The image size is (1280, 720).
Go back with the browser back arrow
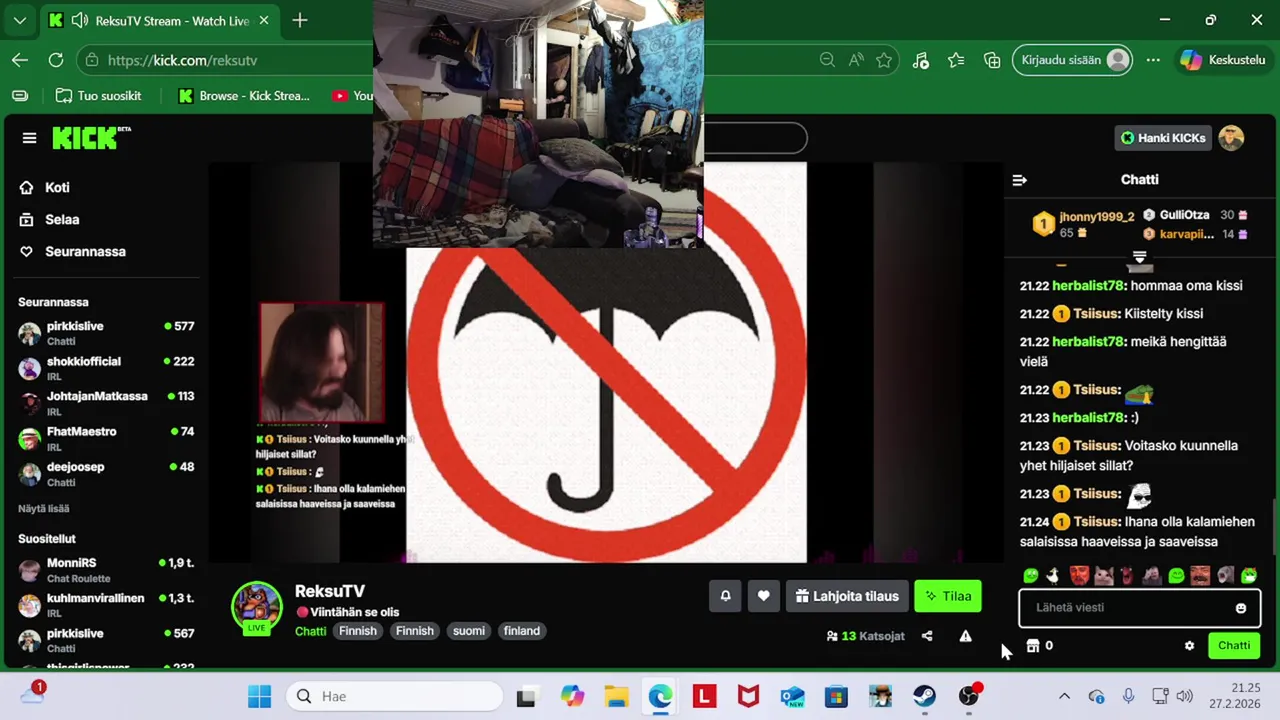coord(20,60)
